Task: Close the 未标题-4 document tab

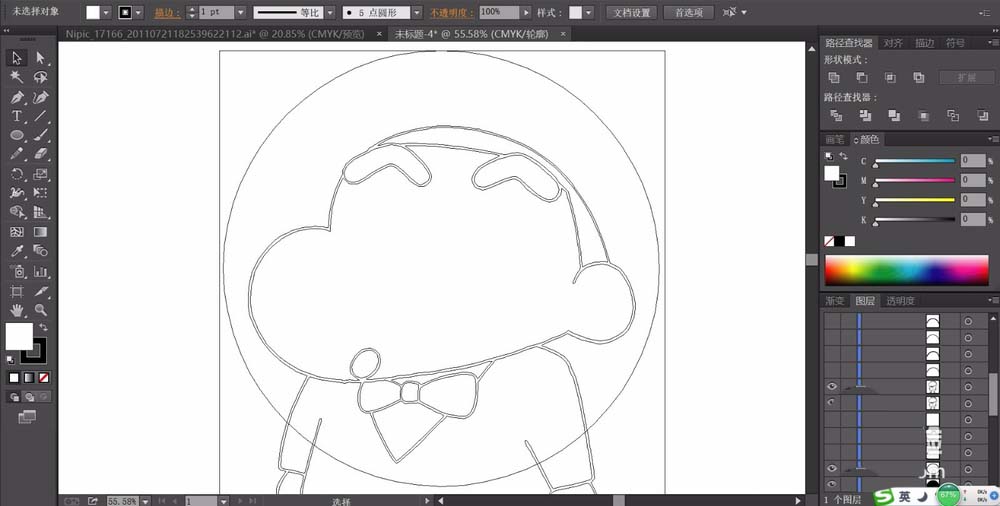Action: pos(561,34)
